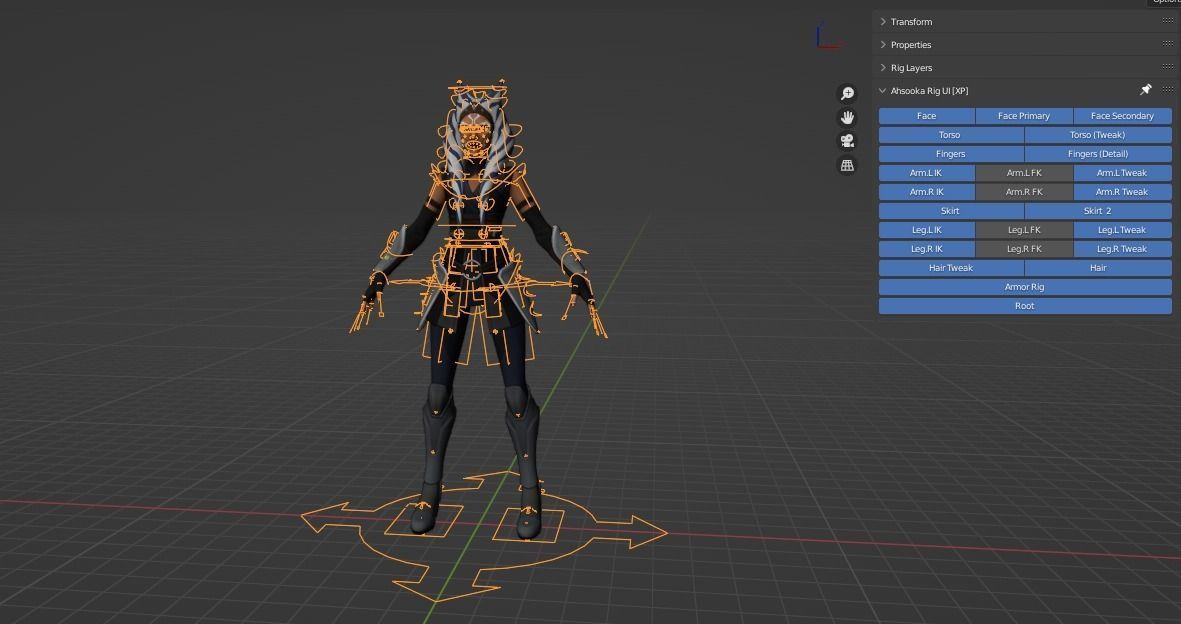The width and height of the screenshot is (1181, 624).
Task: Toggle the Skirt layer
Action: (951, 211)
